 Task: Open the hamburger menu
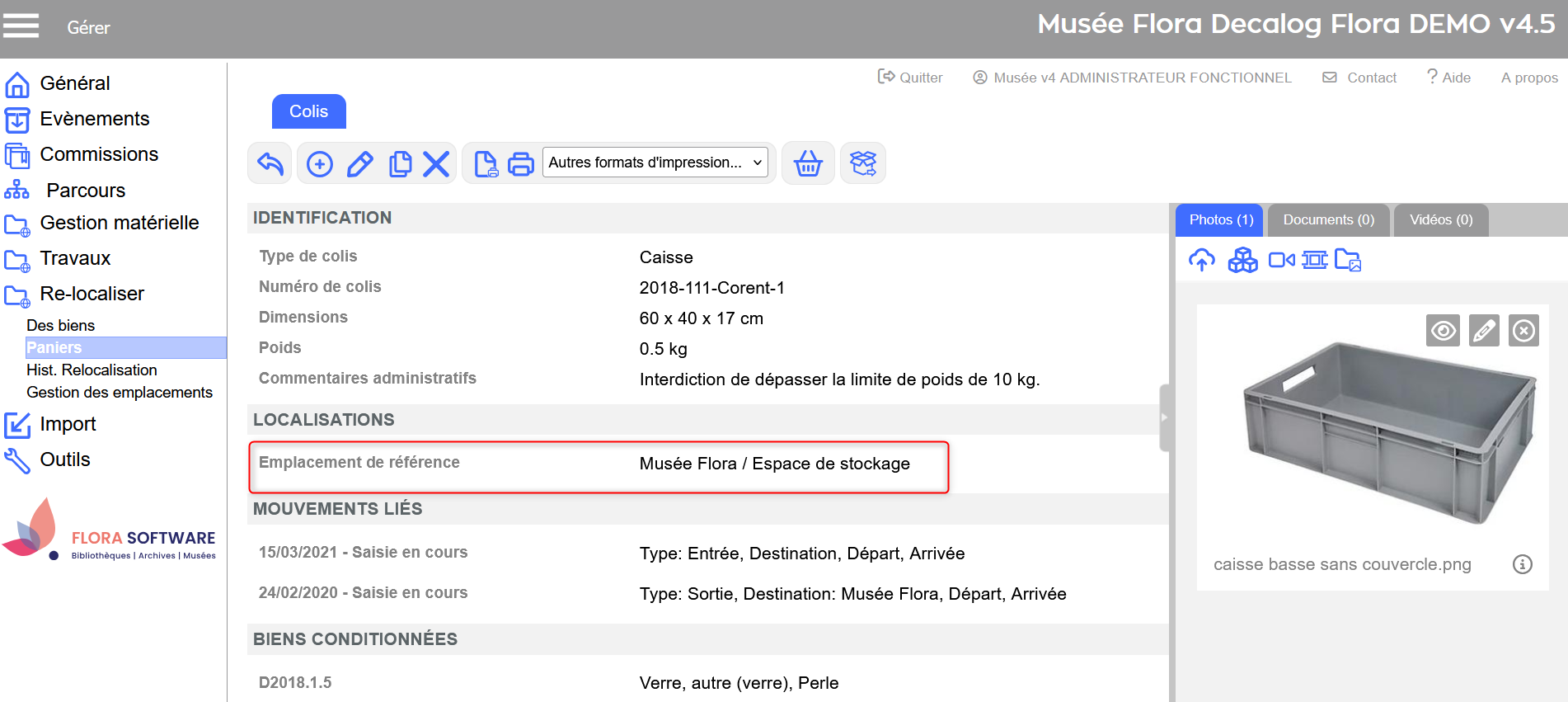point(21,26)
